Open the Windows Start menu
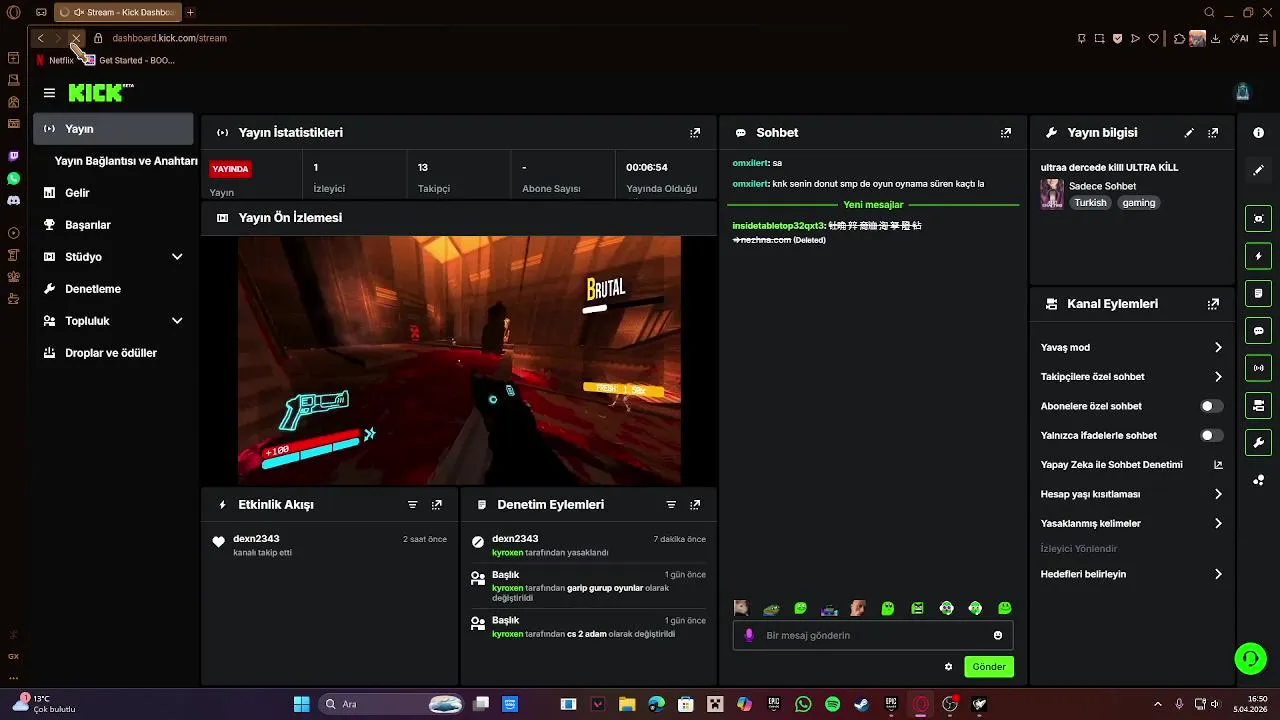Viewport: 1280px width, 720px height. [x=301, y=704]
